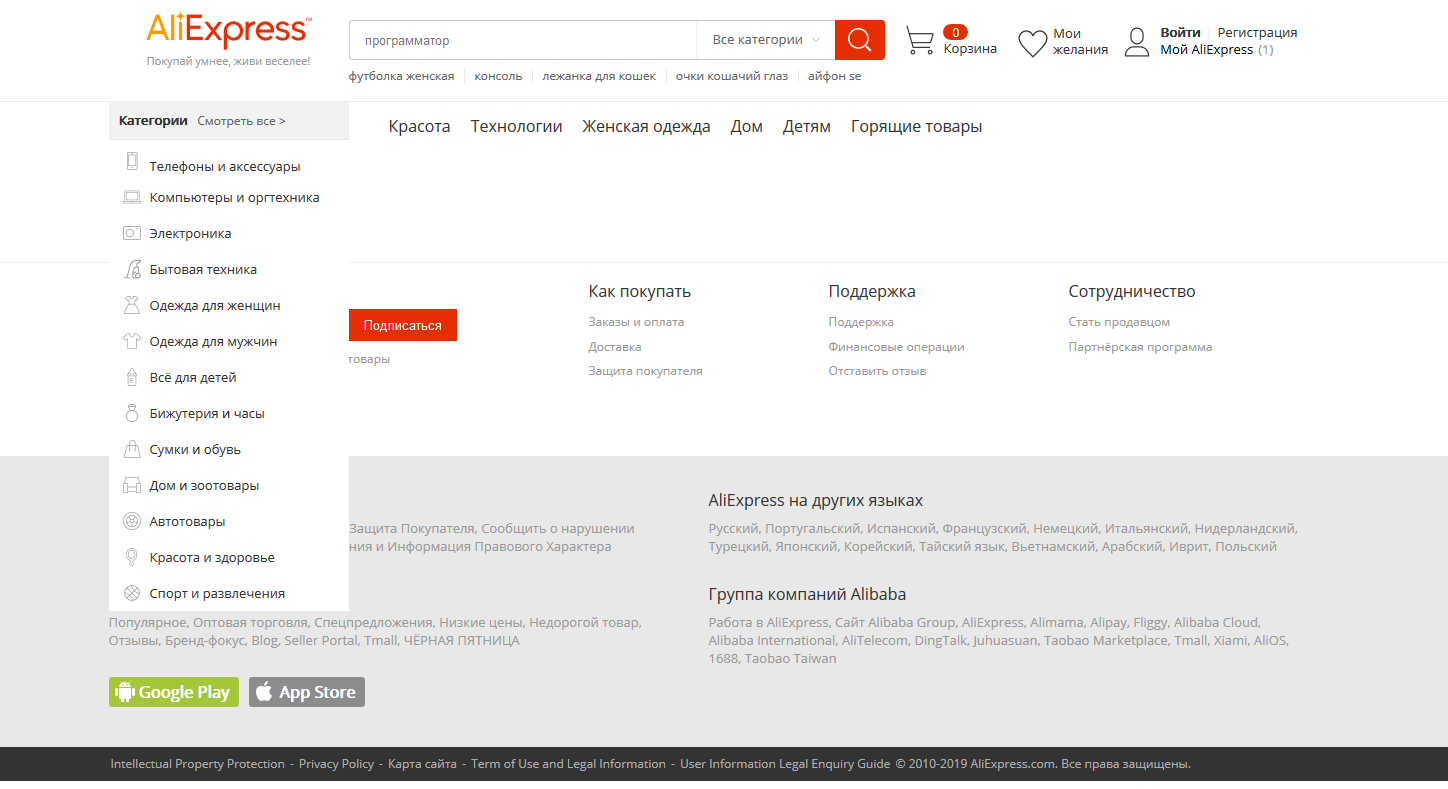
Task: Click the Privacy Policy footer link
Action: click(336, 764)
